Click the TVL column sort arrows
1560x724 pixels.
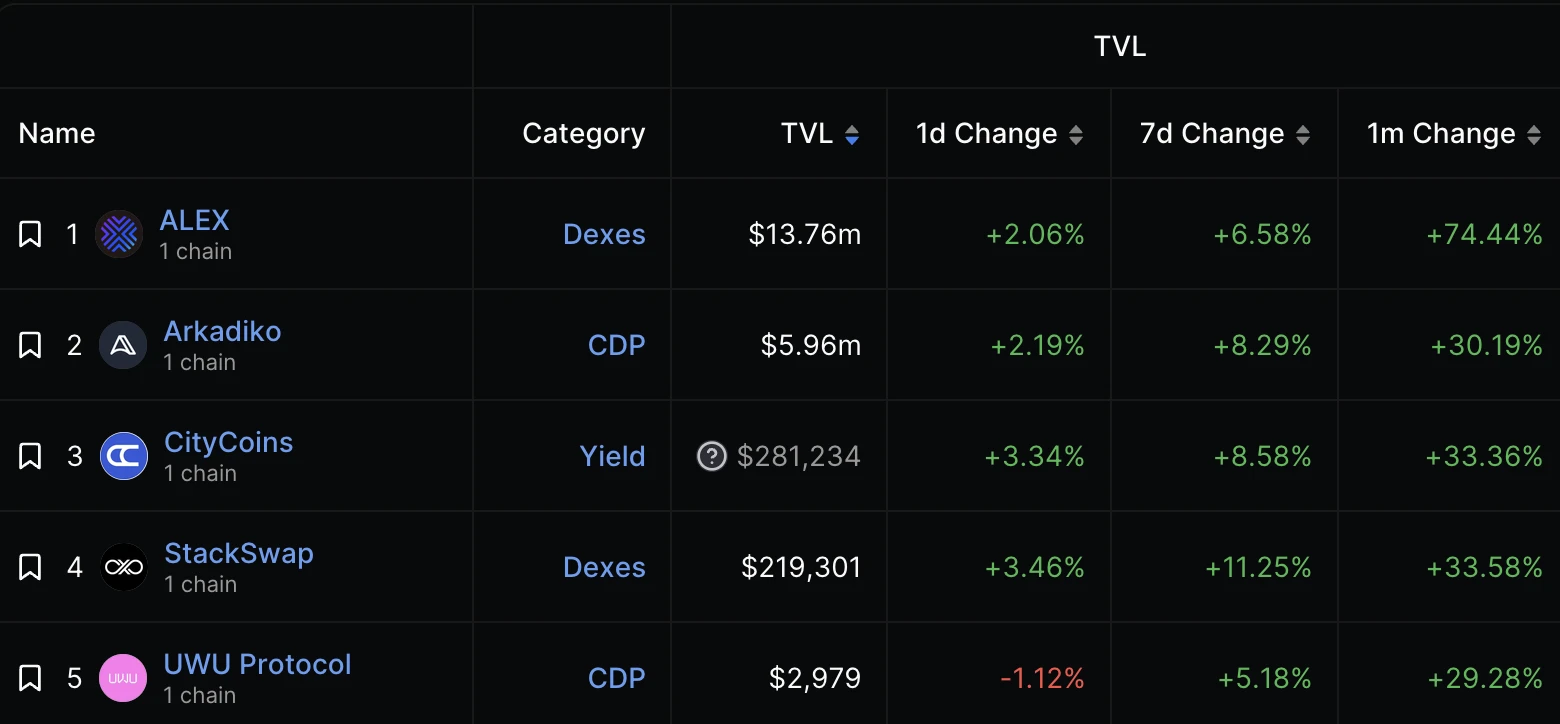(853, 133)
